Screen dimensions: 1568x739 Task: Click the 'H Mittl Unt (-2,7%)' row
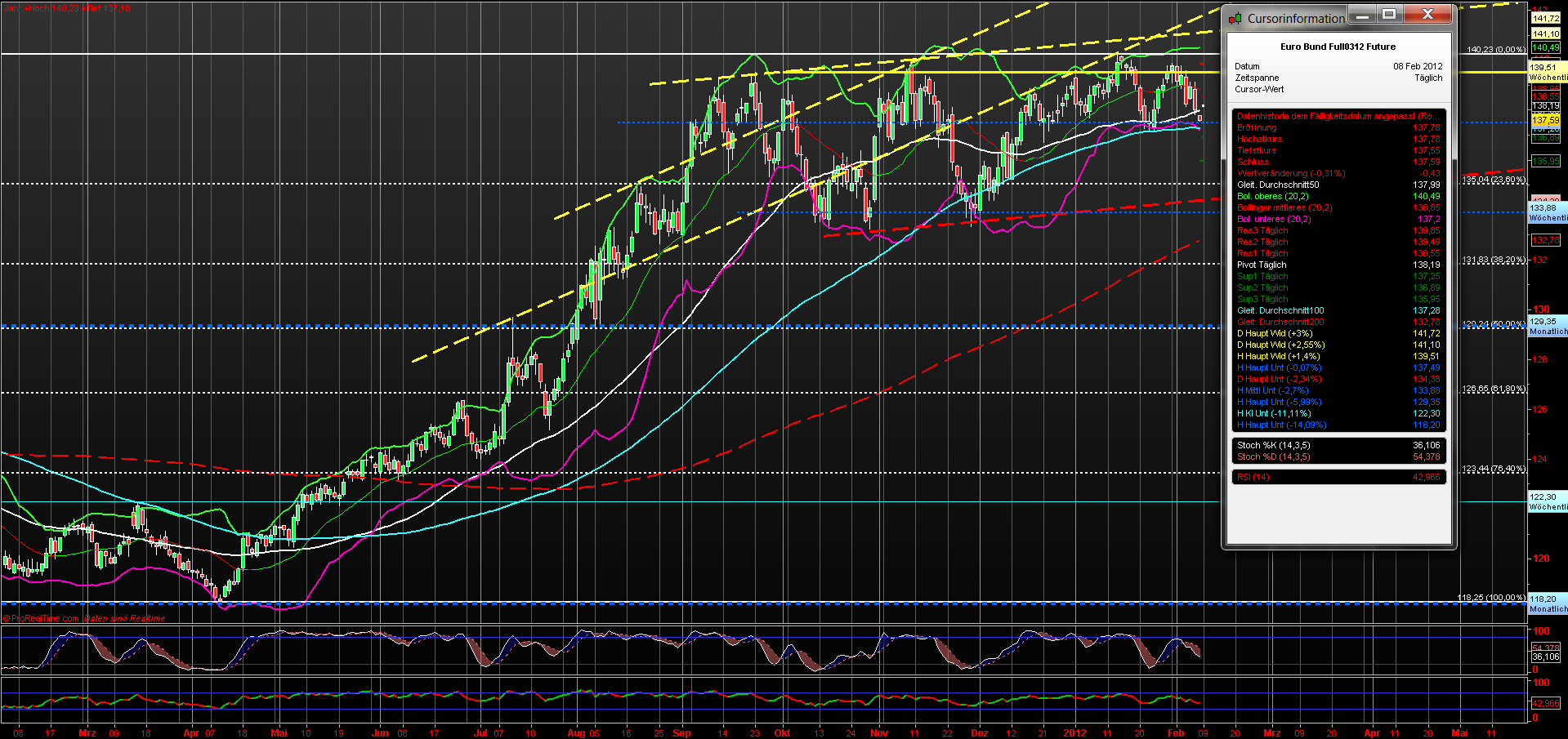pyautogui.click(x=1338, y=390)
